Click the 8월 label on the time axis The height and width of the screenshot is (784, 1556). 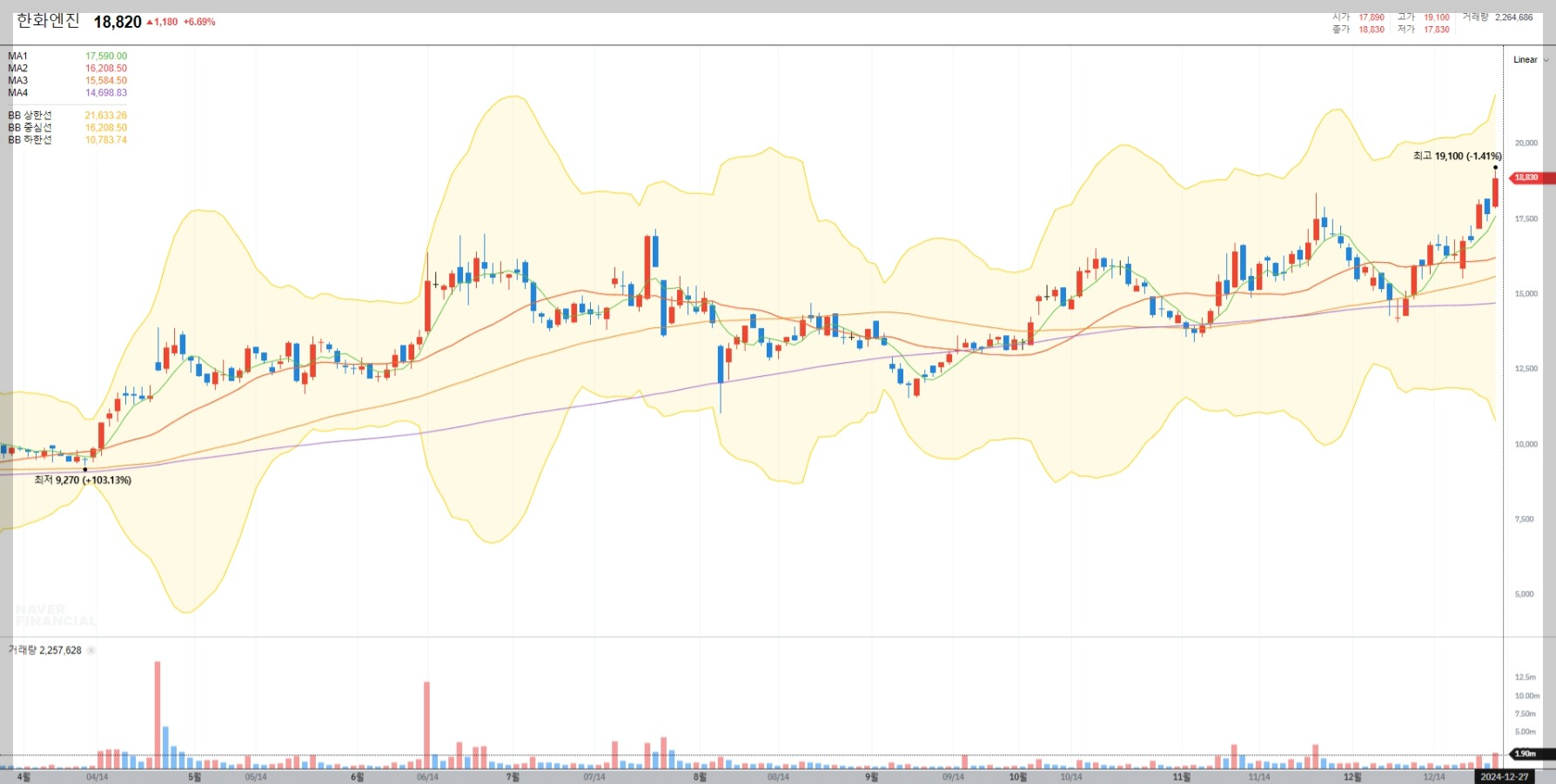click(701, 777)
